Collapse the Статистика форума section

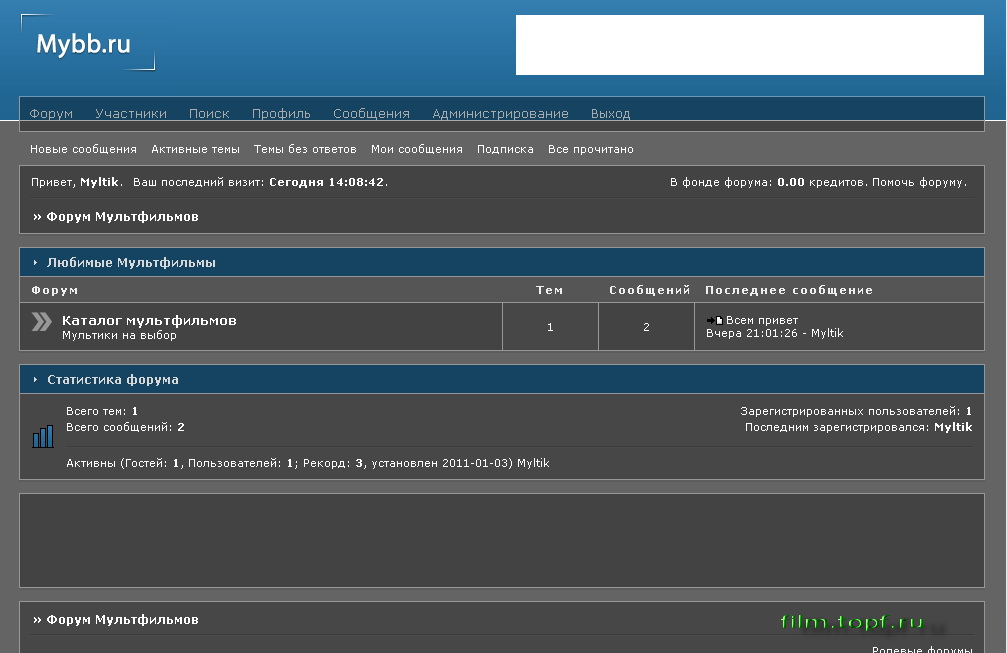click(36, 380)
